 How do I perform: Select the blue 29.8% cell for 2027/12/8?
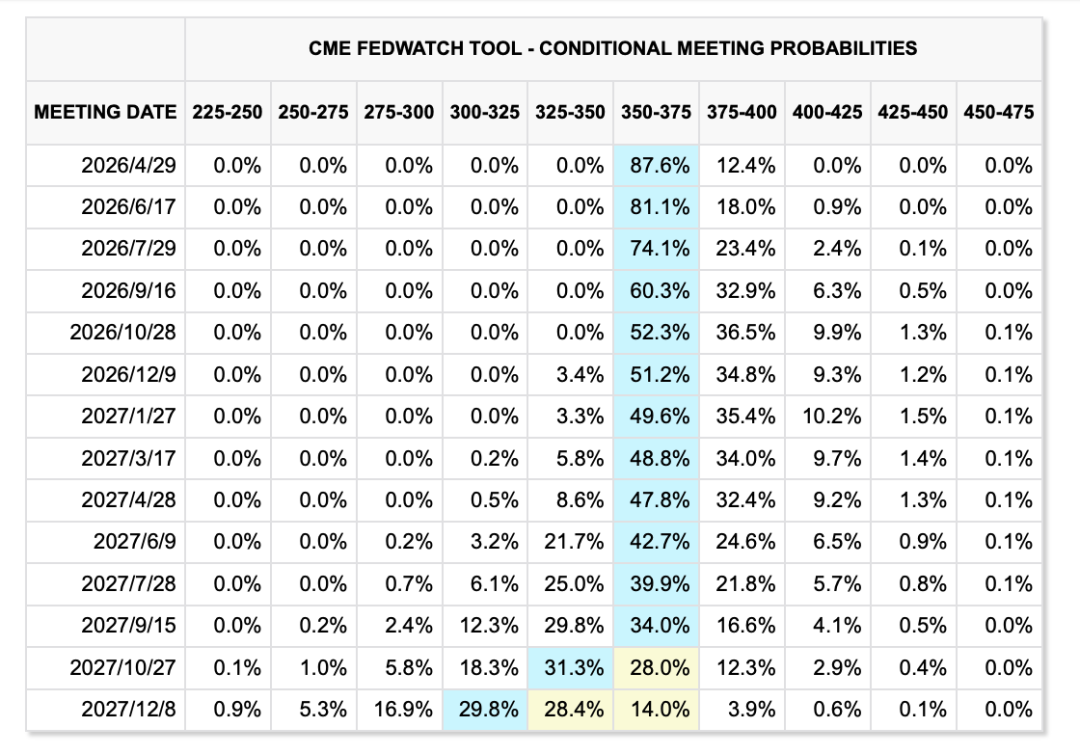489,710
